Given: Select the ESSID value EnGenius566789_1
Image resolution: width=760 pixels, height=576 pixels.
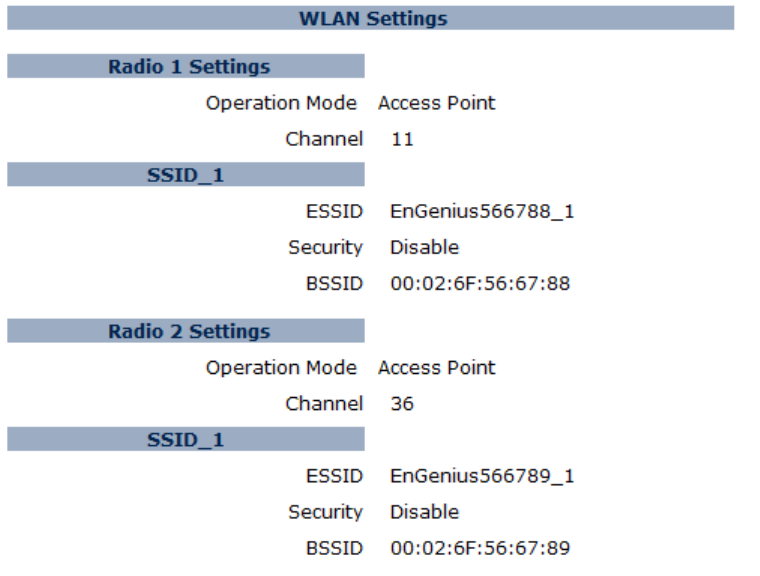Looking at the screenshot, I should click(x=482, y=475).
